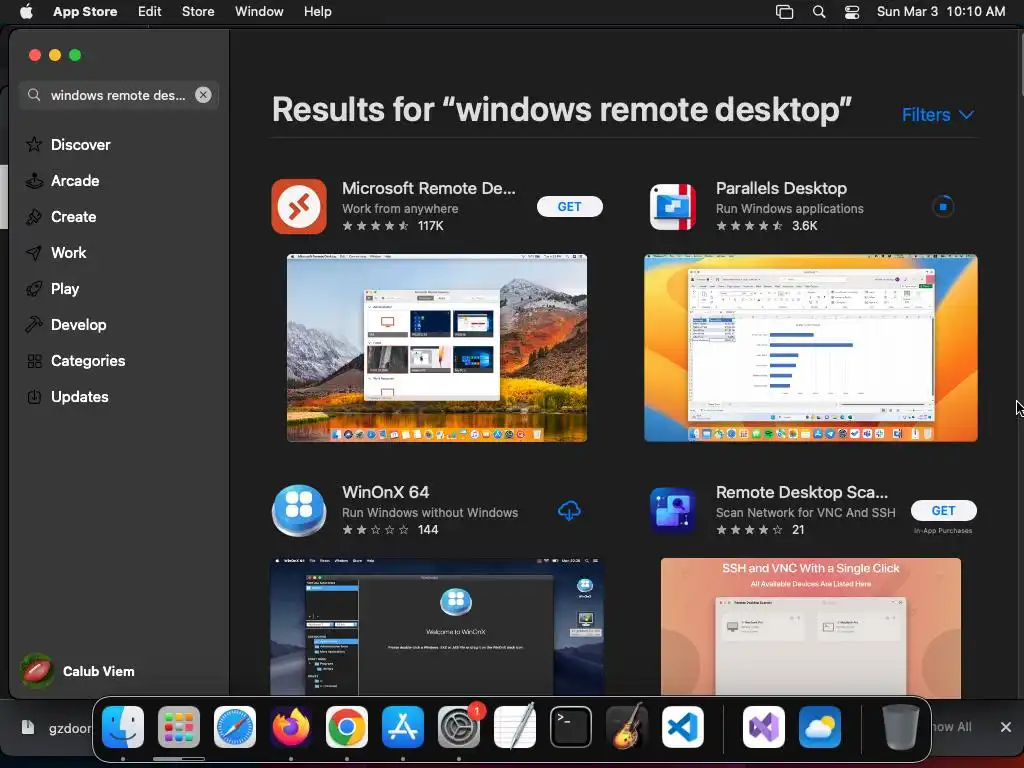Launch GarageBand from the Dock

click(627, 727)
